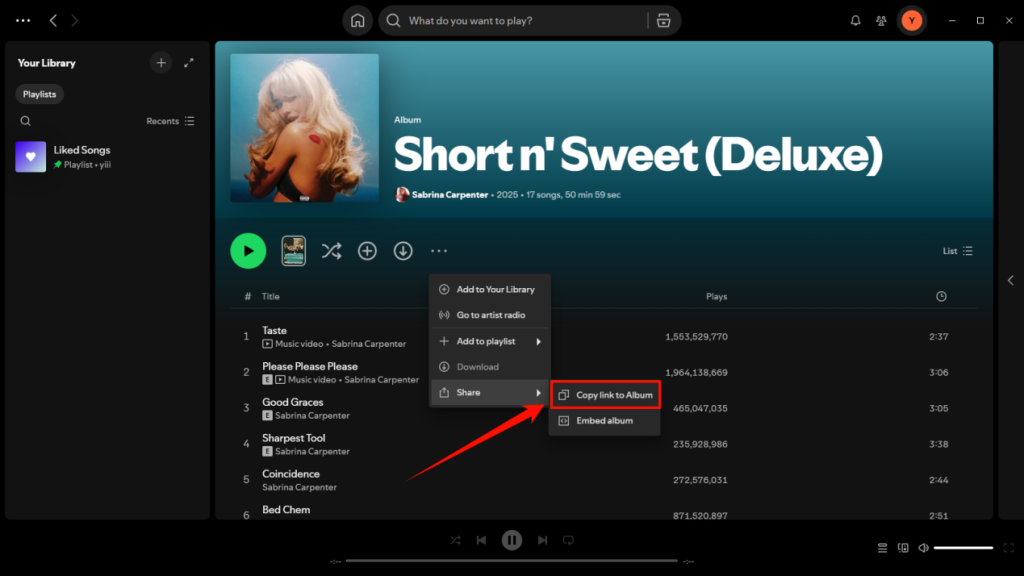The image size is (1024, 576).
Task: Click the album cover art
Action: coord(304,128)
